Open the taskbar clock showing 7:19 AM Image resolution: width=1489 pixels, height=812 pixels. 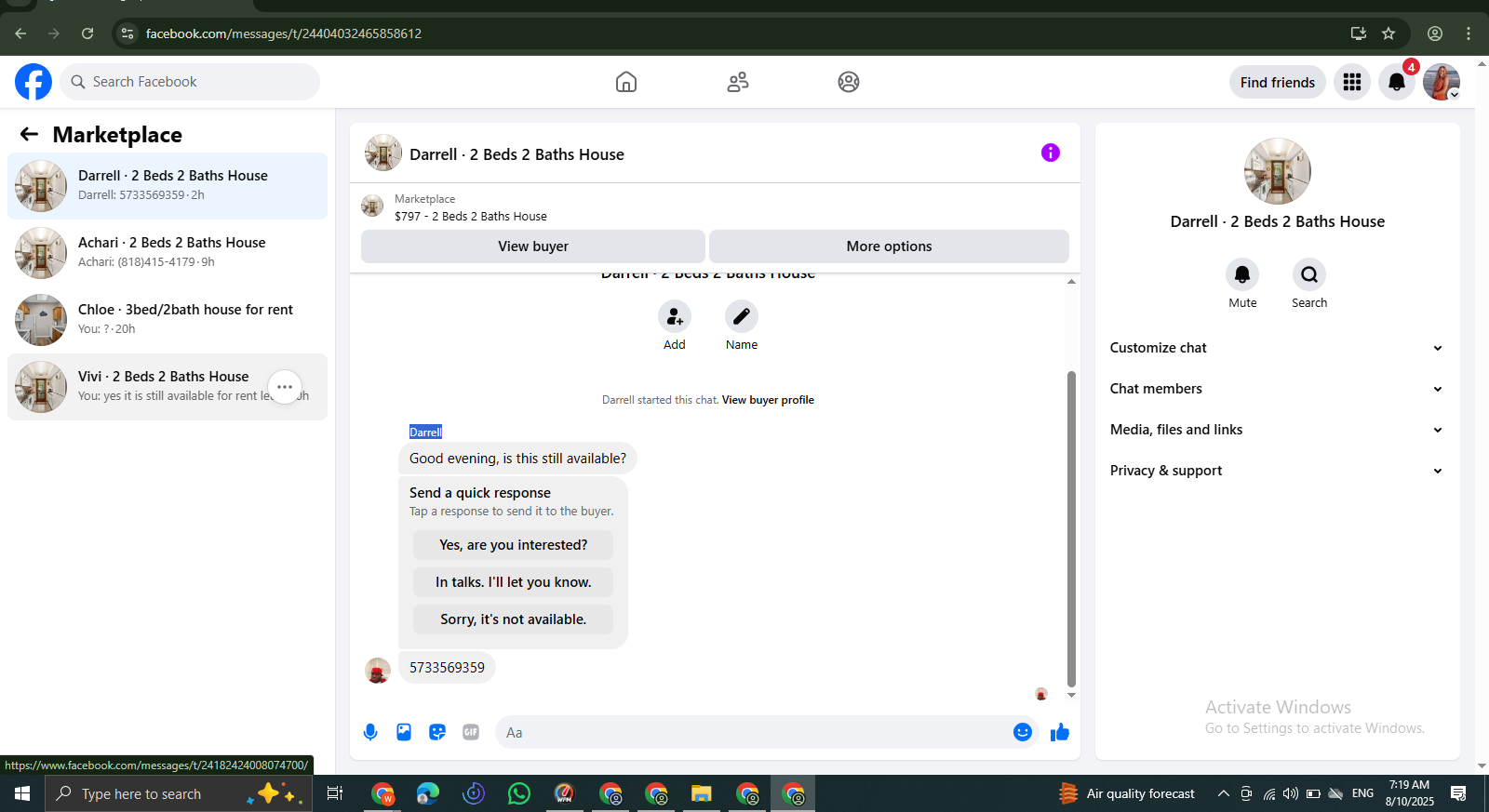(x=1409, y=793)
